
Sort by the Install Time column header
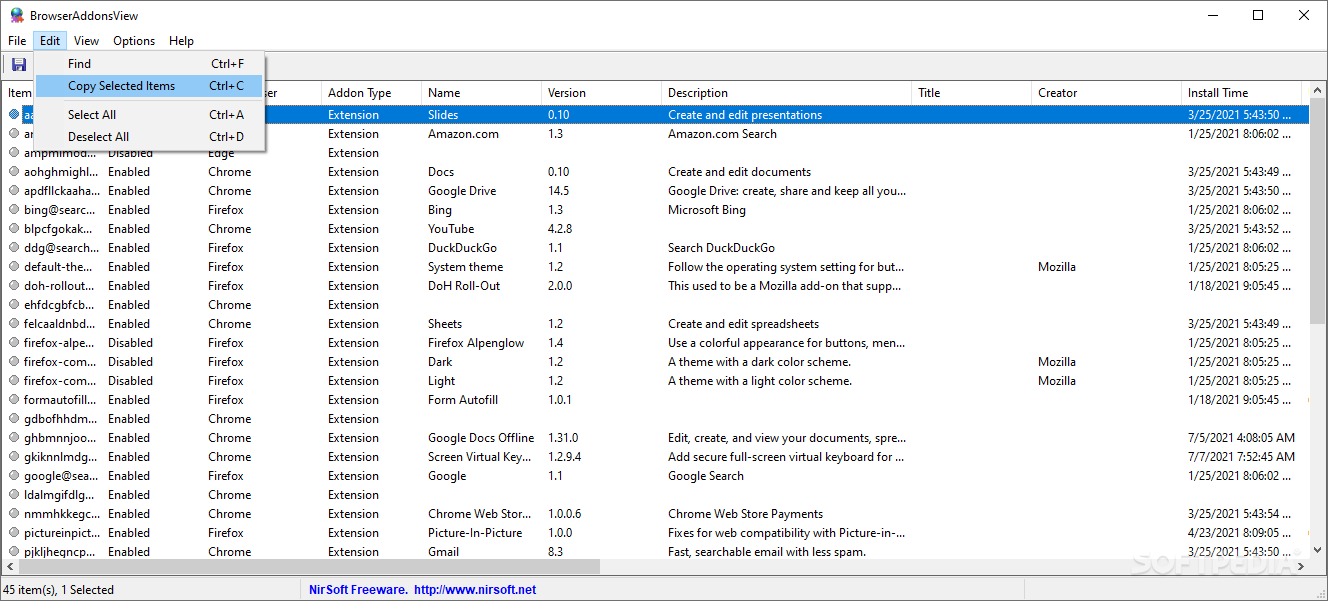point(1241,93)
